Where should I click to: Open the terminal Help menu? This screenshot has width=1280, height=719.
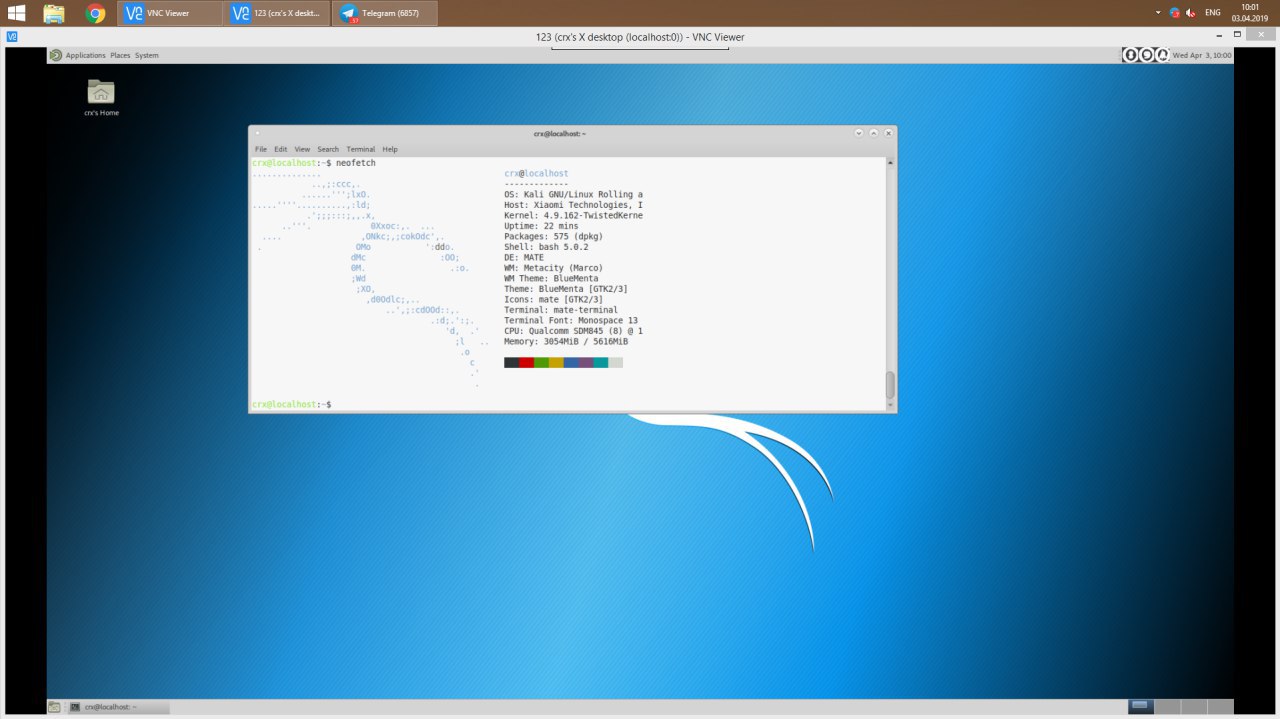click(390, 149)
